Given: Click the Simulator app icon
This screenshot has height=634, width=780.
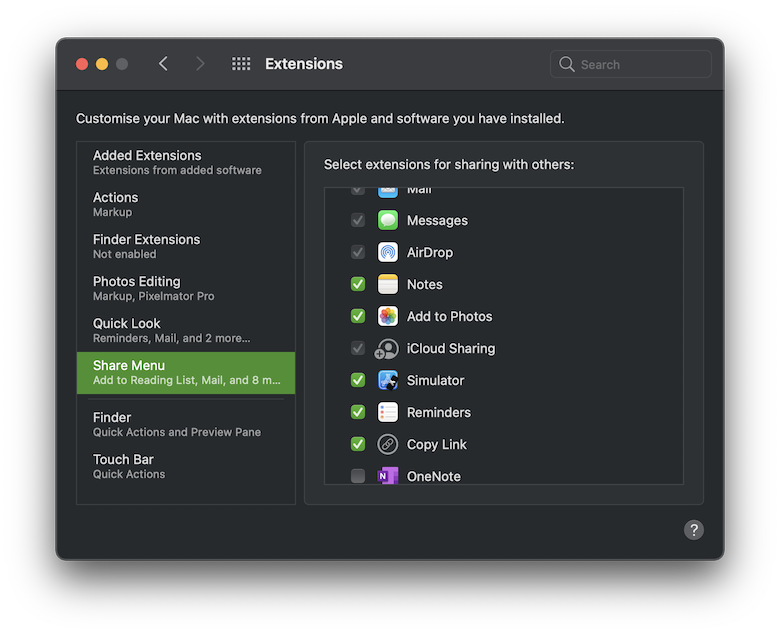Looking at the screenshot, I should [388, 380].
